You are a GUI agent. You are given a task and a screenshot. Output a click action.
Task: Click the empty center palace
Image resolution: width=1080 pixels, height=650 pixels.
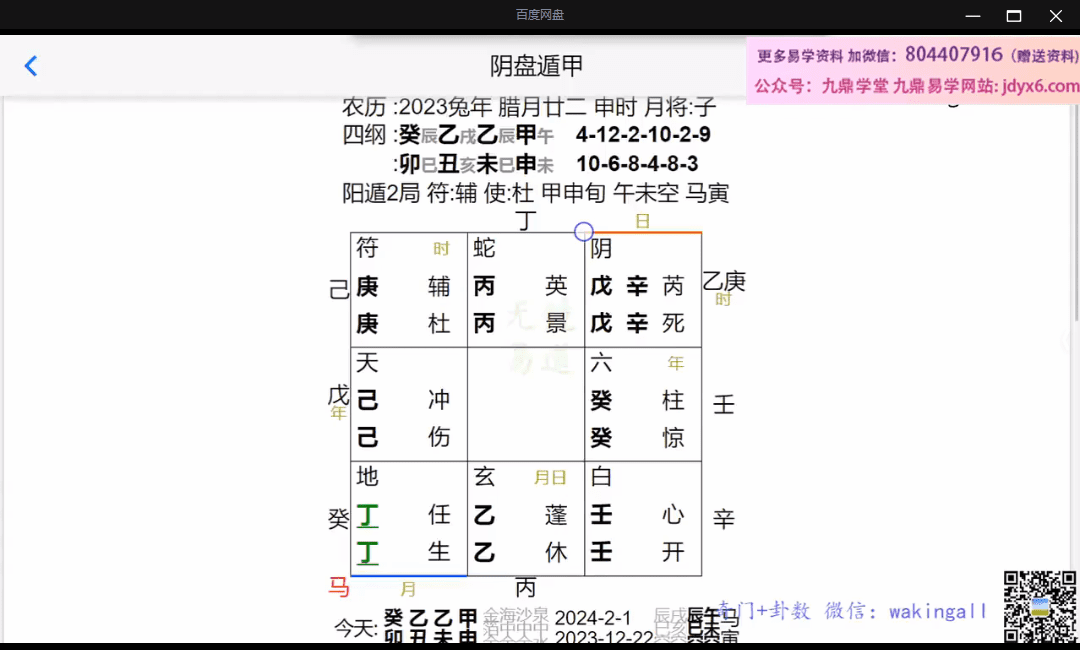click(525, 404)
